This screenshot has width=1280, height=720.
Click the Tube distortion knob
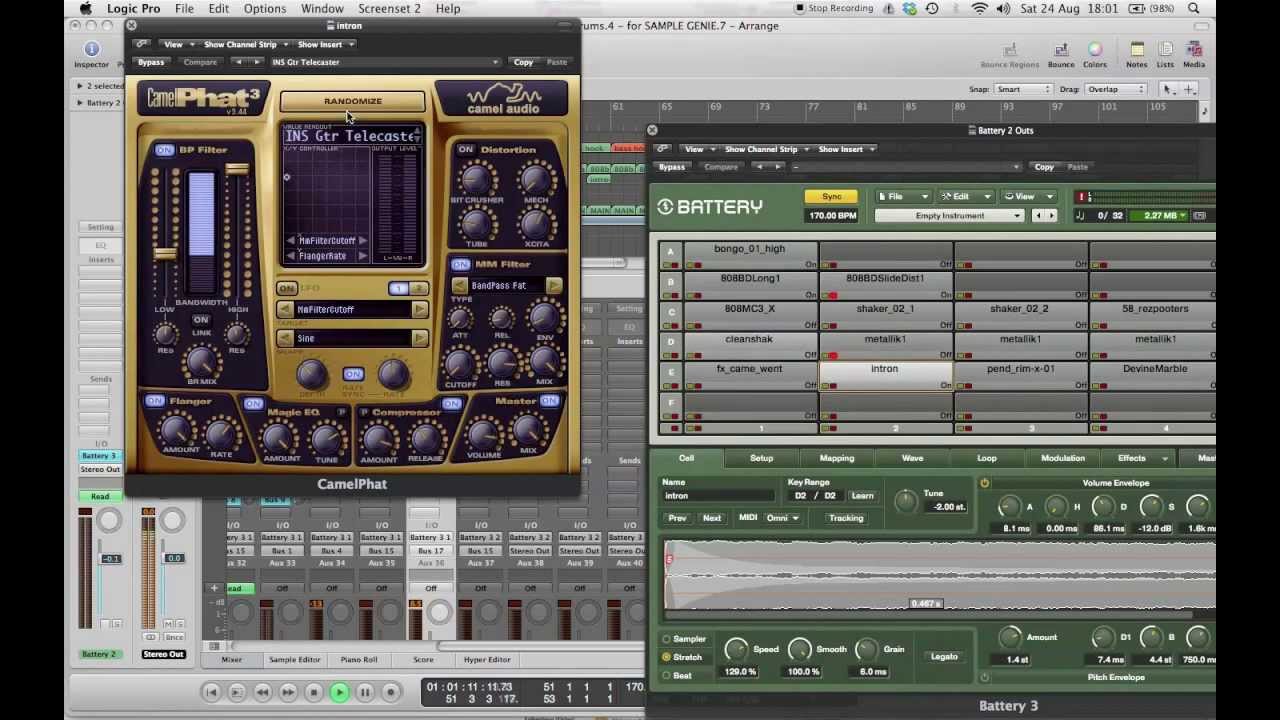point(476,225)
